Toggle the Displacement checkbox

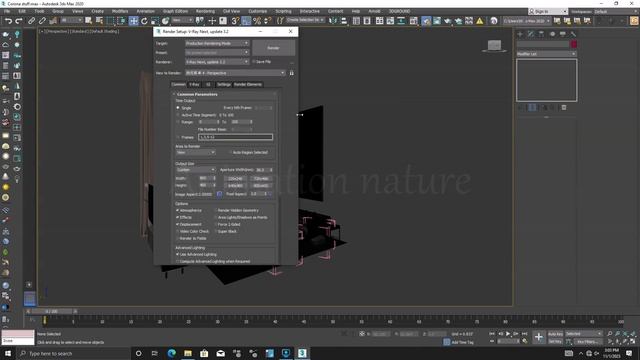click(178, 224)
